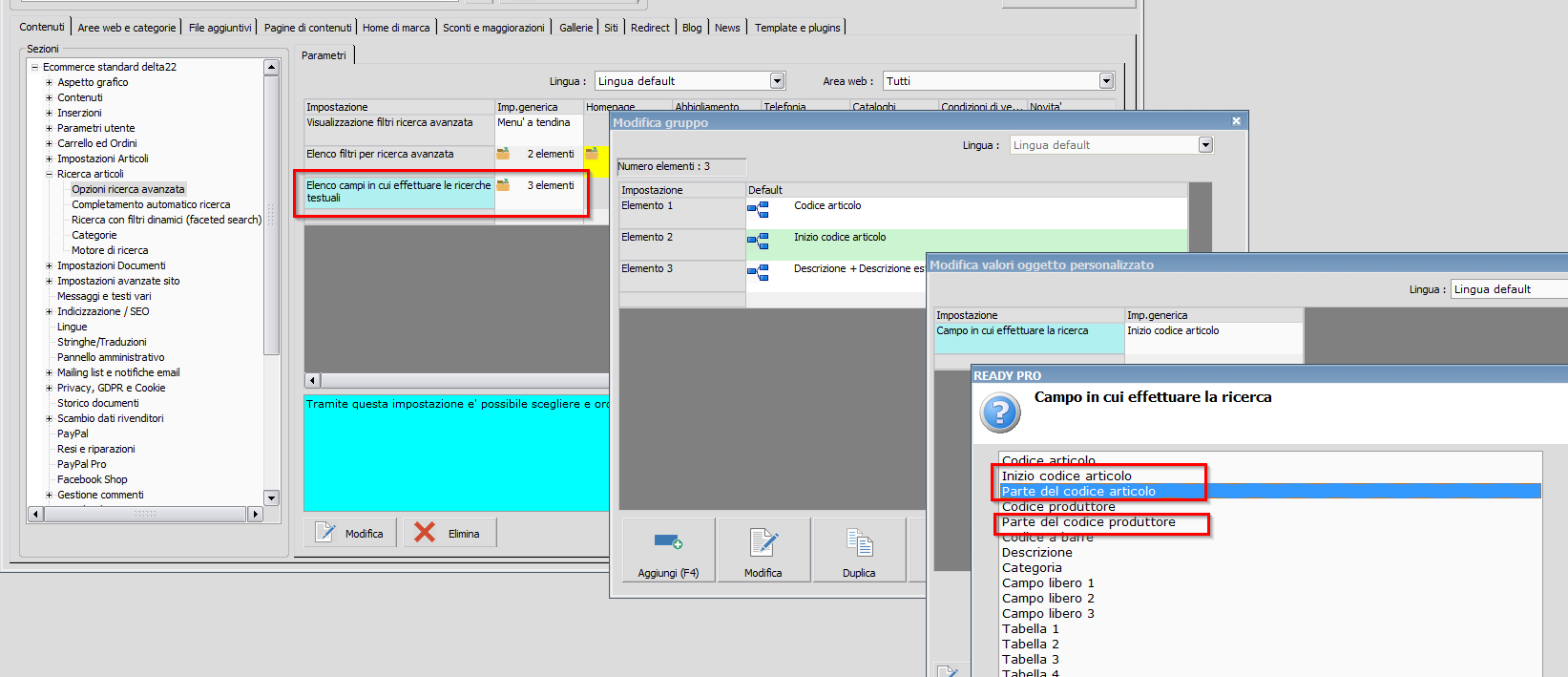Select the PayPal Pro tree item

(81, 464)
